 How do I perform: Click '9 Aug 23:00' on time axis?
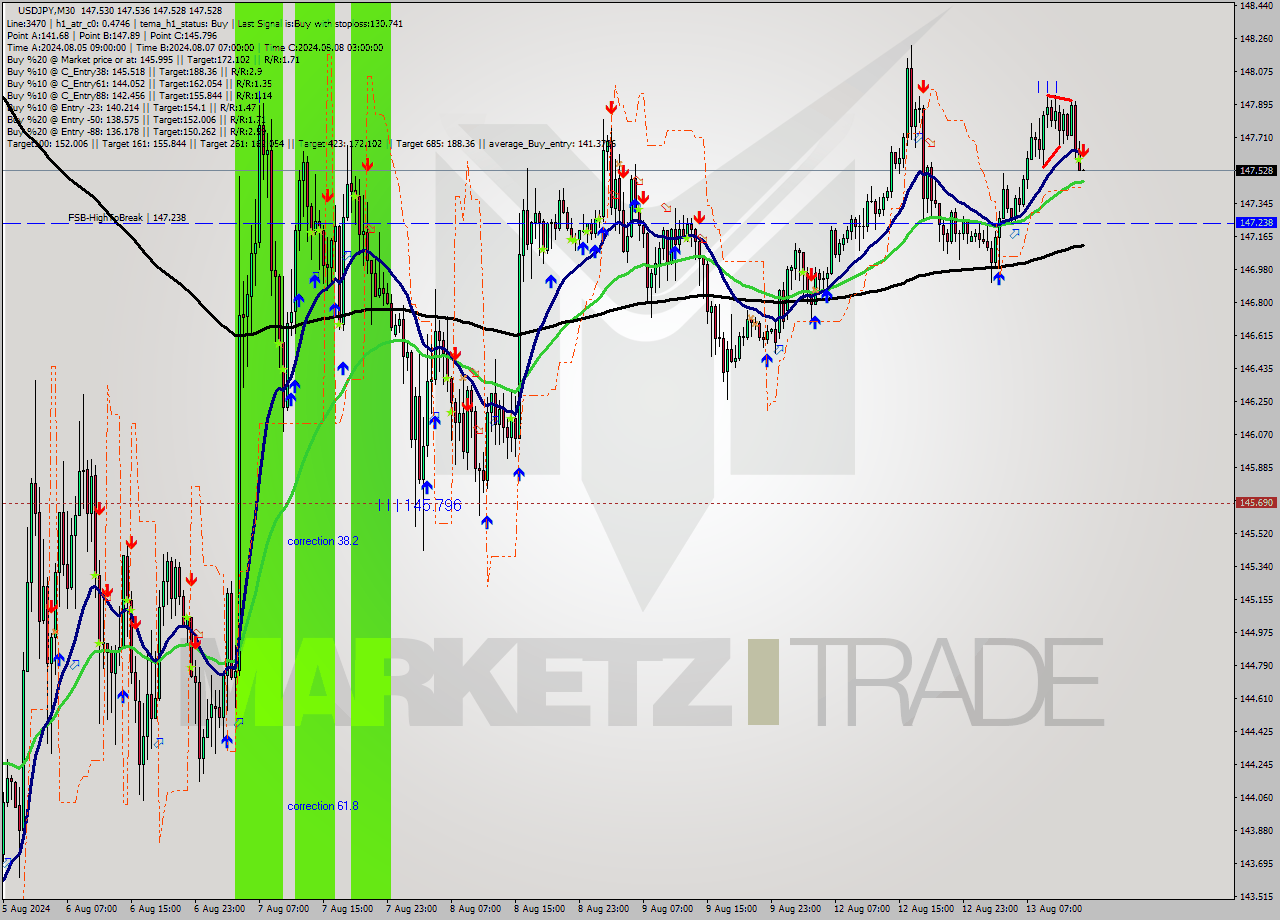(796, 909)
